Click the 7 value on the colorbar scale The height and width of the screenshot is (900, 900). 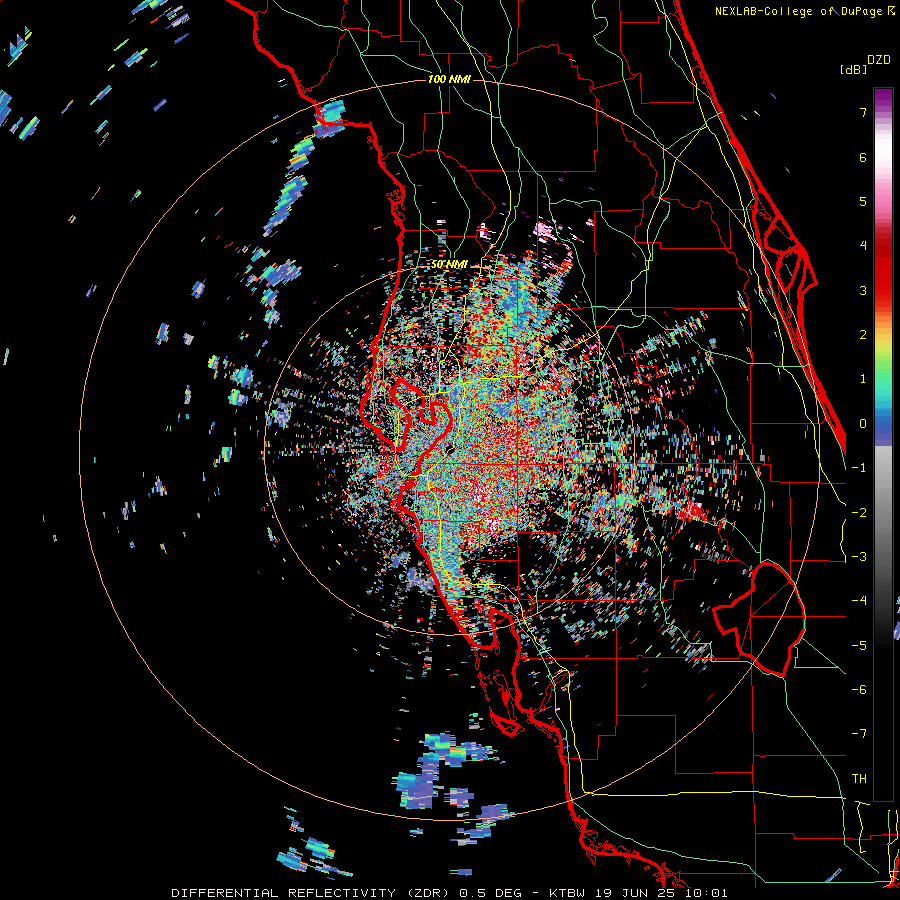click(863, 112)
